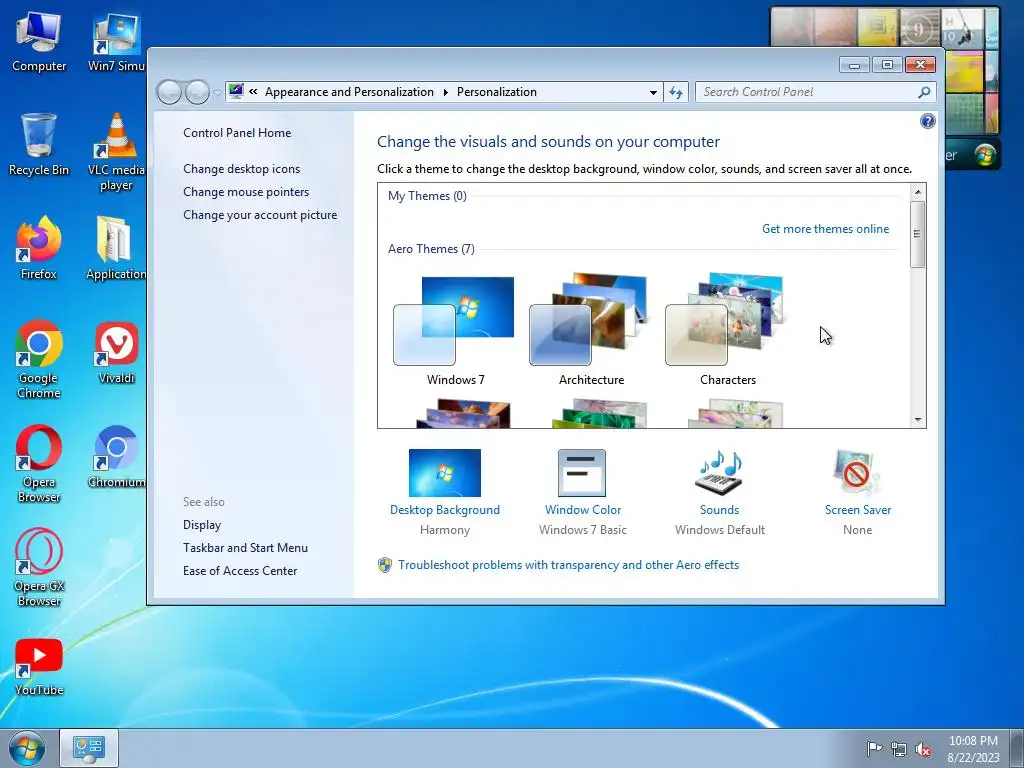Open the Computer desktop icon
1024x768 pixels.
point(39,42)
